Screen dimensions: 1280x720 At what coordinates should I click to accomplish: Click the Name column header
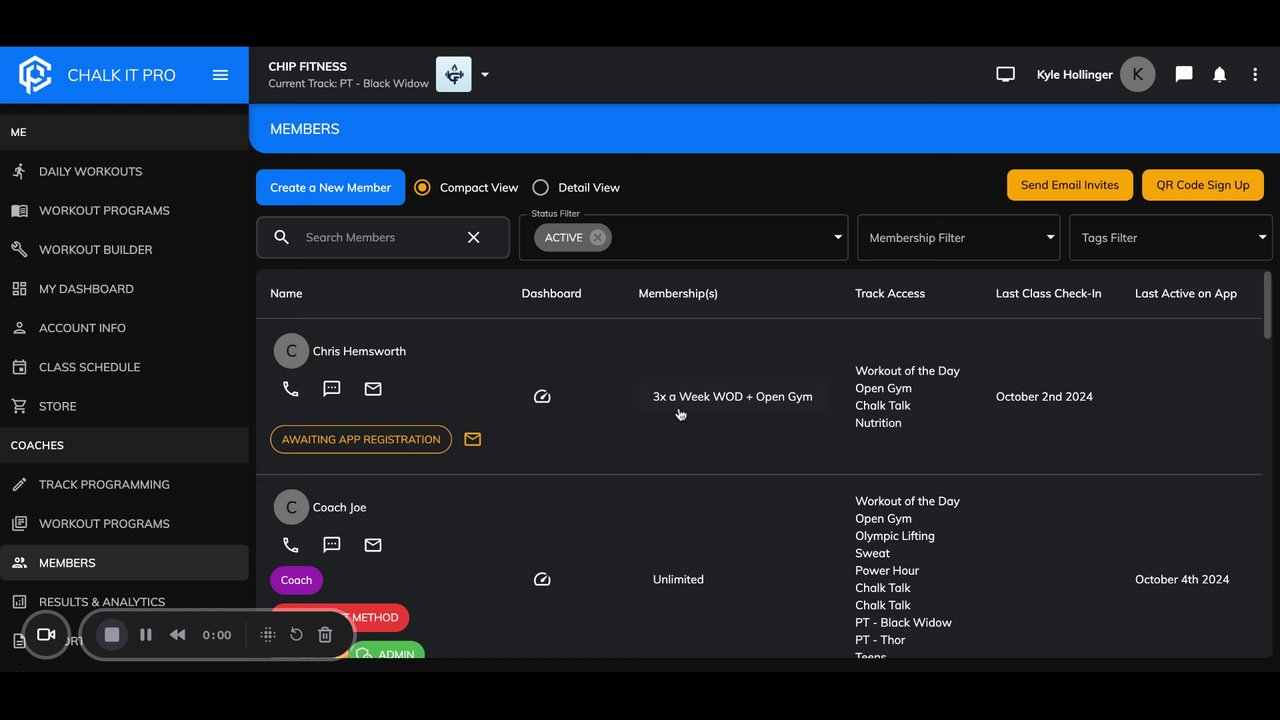(x=286, y=293)
